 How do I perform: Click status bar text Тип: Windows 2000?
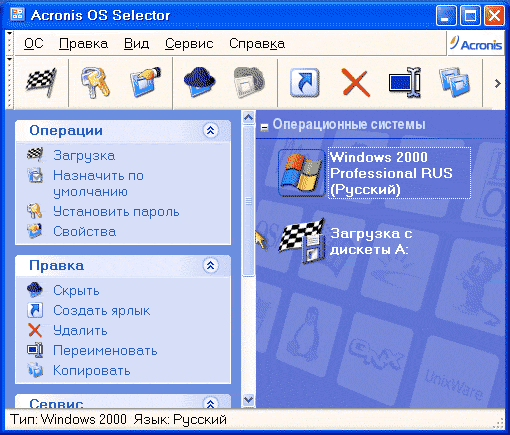pos(69,419)
